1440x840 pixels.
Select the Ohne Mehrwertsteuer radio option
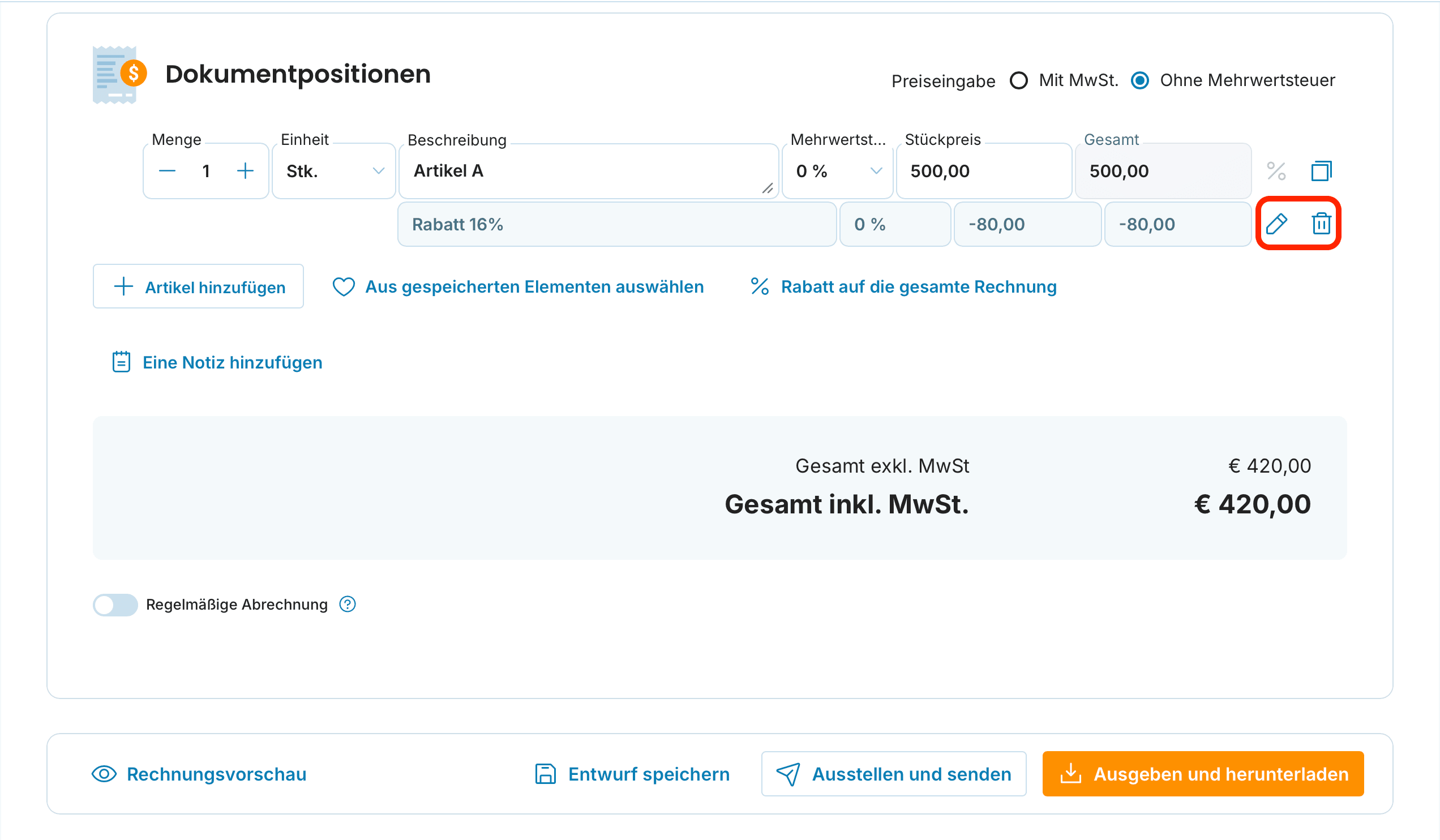point(1140,80)
